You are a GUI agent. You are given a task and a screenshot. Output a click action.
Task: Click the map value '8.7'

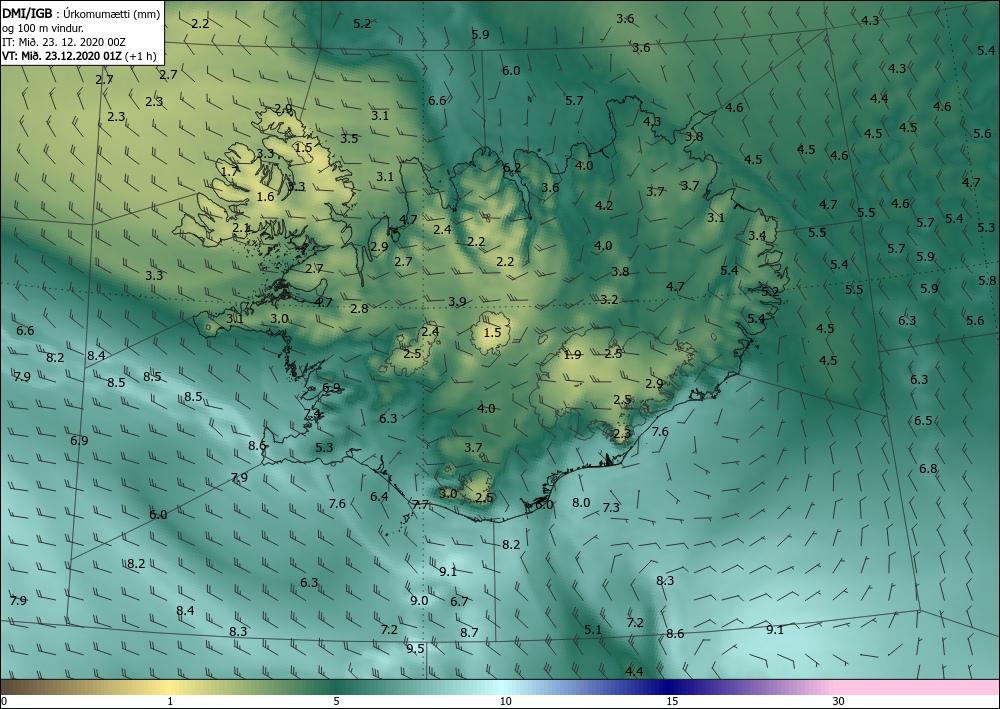tap(469, 632)
